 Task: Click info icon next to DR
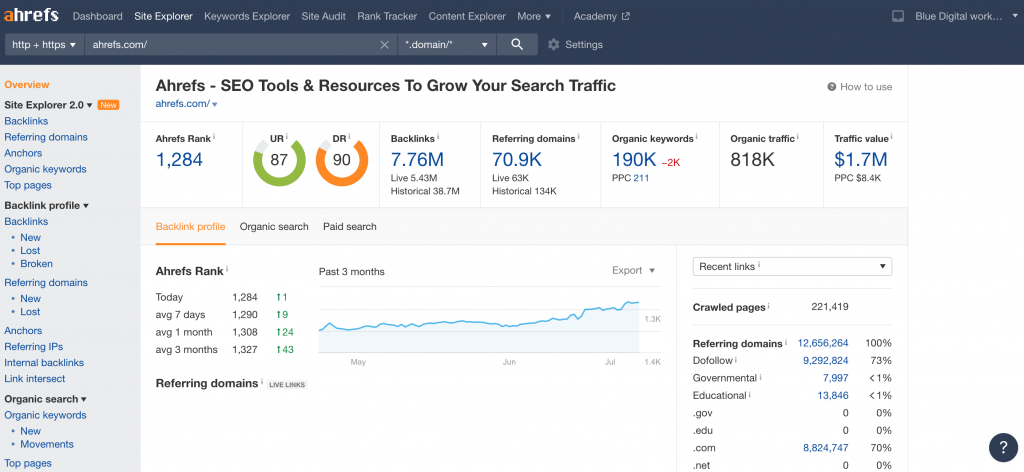pyautogui.click(x=349, y=138)
